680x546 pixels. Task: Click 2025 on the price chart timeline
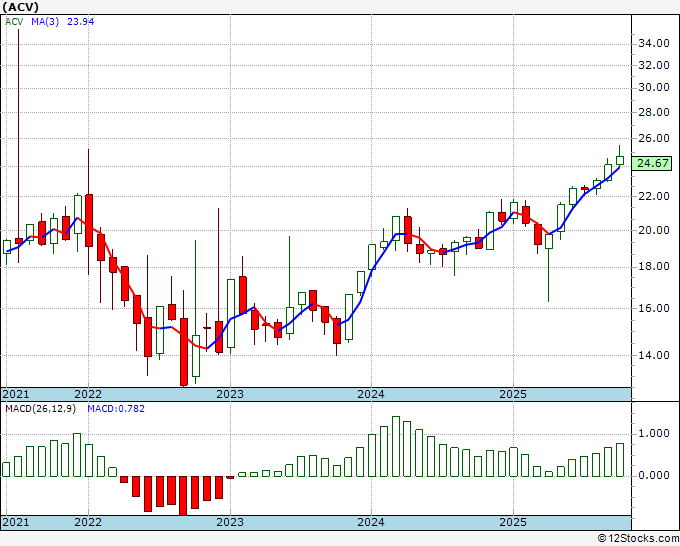(513, 394)
